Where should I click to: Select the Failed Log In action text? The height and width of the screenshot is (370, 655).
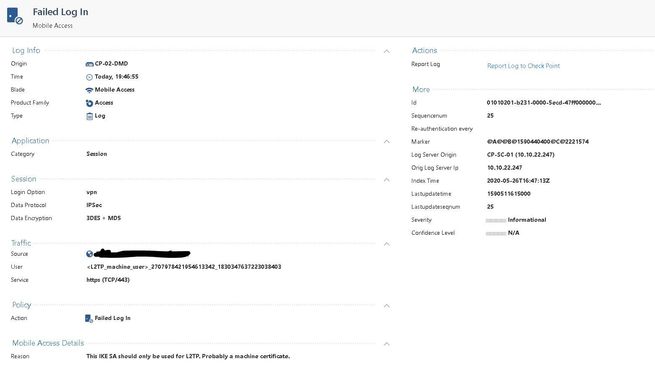click(112, 318)
